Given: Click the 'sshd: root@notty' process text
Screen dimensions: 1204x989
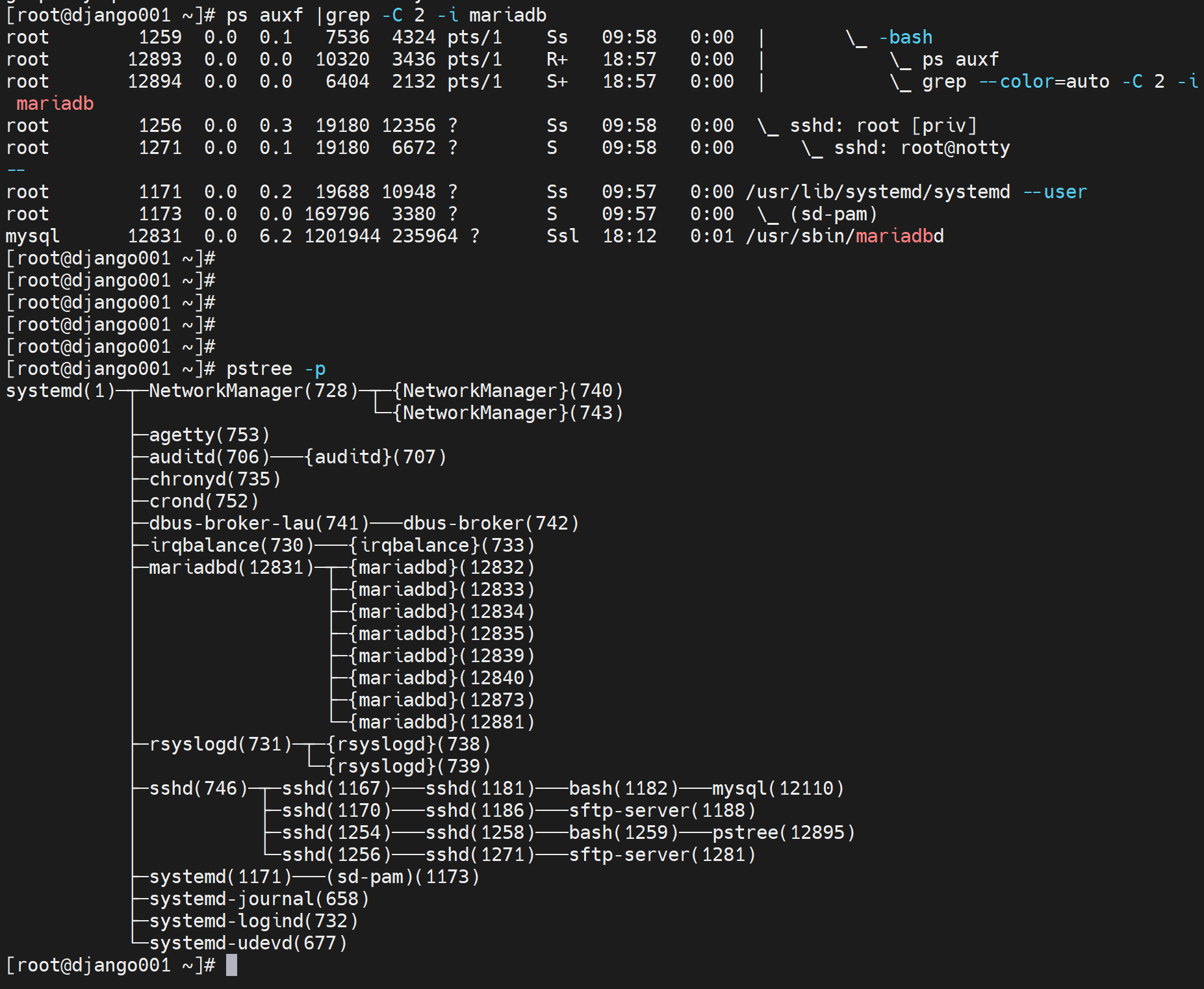Looking at the screenshot, I should coord(921,148).
